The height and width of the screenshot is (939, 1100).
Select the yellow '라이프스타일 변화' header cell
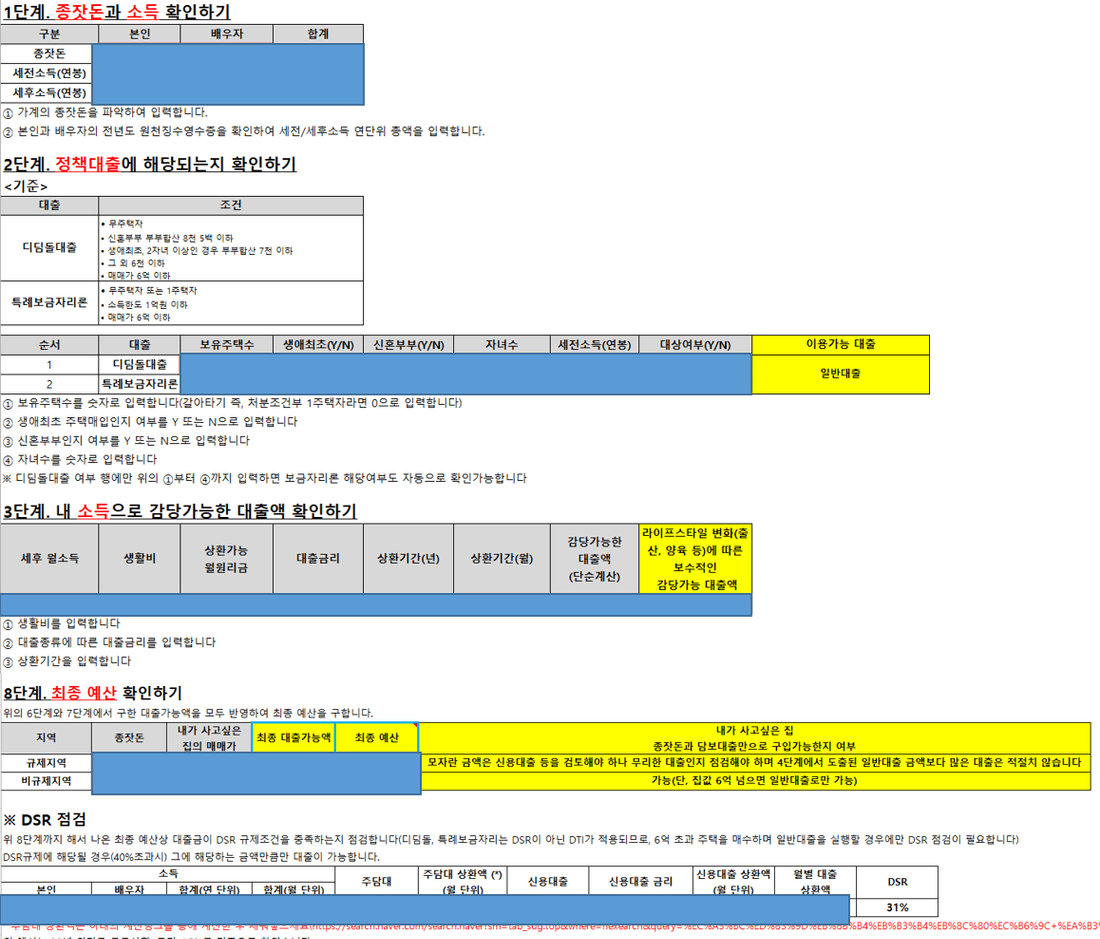(695, 559)
